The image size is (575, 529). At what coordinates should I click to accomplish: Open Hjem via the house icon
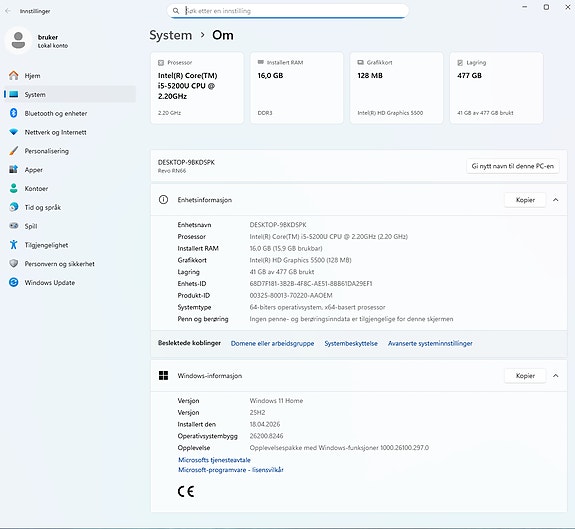click(x=14, y=76)
